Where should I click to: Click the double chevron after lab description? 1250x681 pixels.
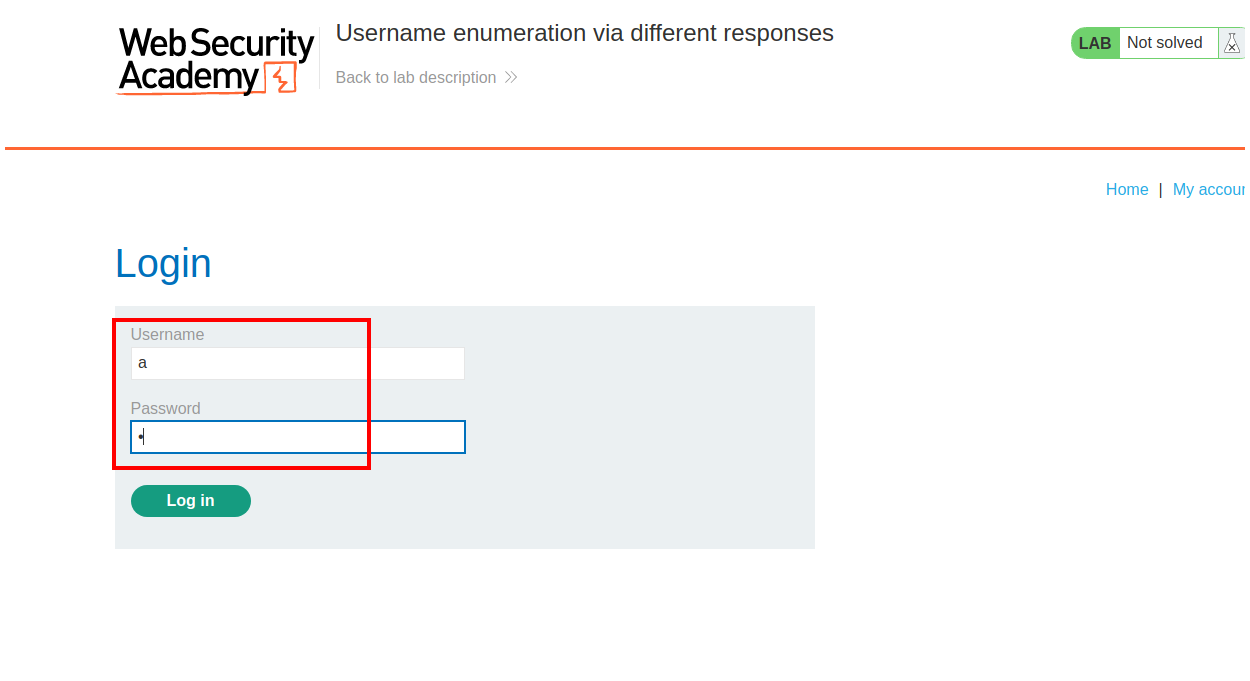coord(511,78)
